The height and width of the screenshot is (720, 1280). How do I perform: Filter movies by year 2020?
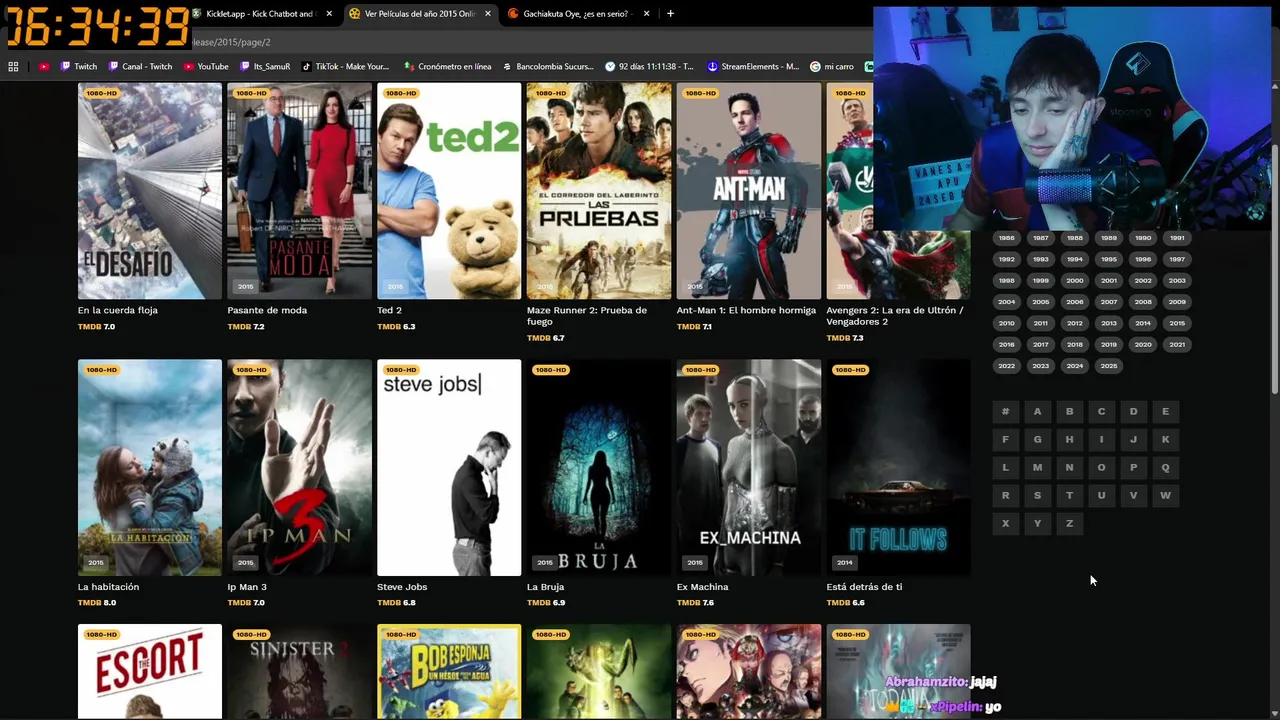click(1143, 345)
